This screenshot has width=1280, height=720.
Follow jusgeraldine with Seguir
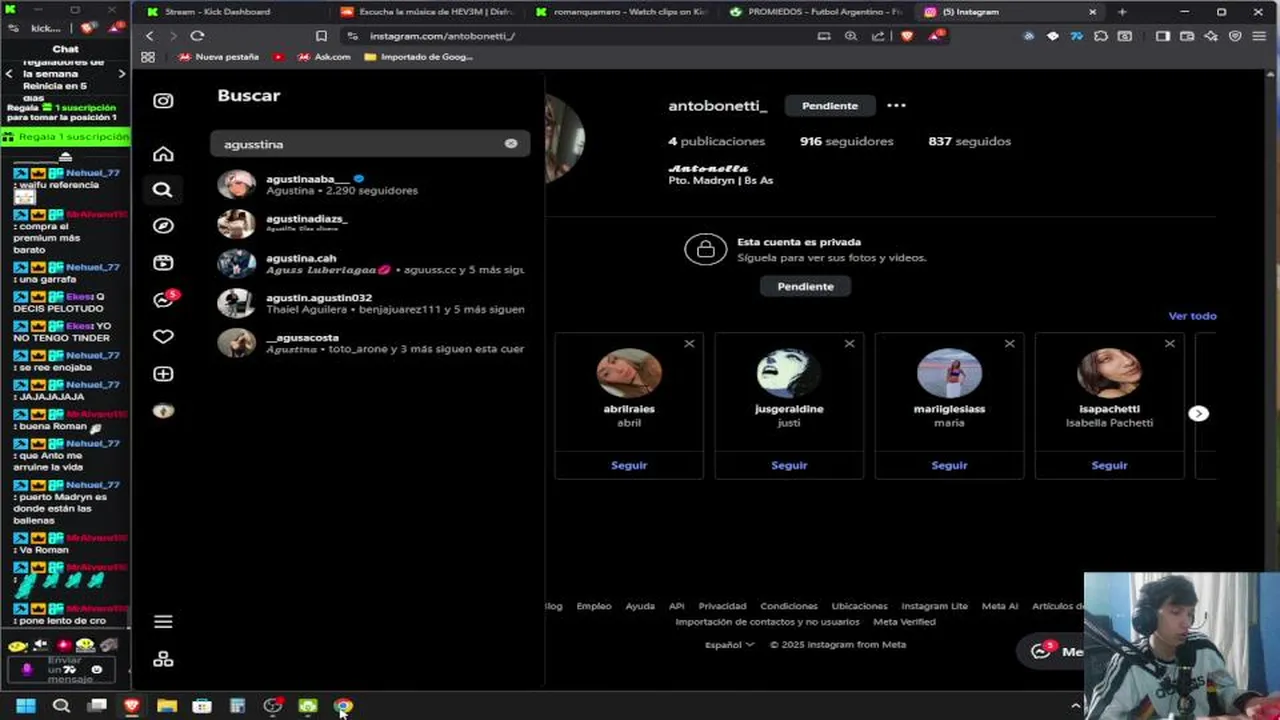(x=789, y=465)
